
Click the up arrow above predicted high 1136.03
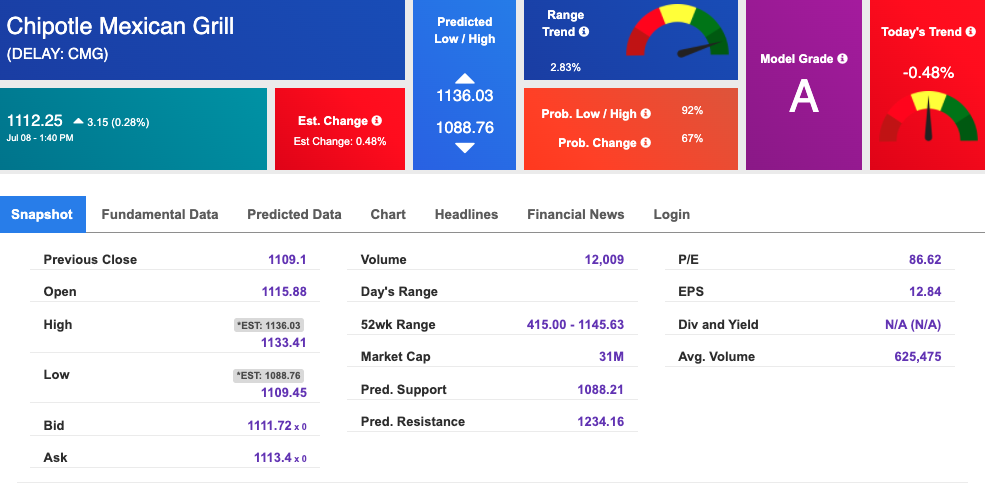pyautogui.click(x=464, y=79)
